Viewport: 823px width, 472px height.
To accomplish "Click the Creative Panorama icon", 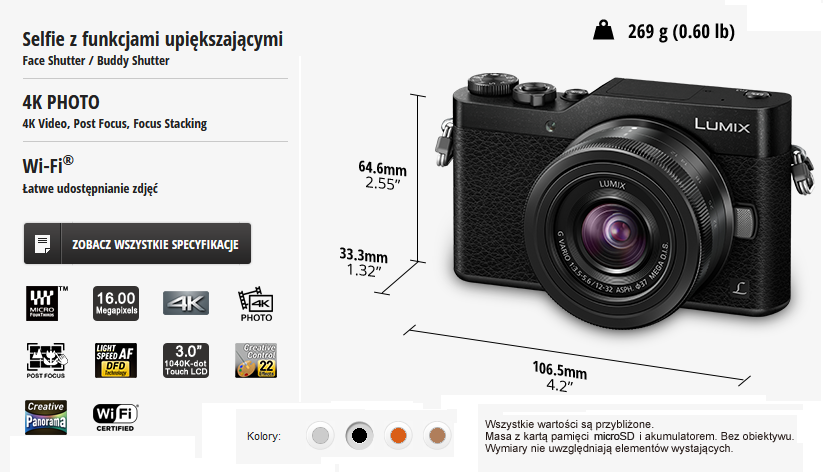I will coord(46,417).
